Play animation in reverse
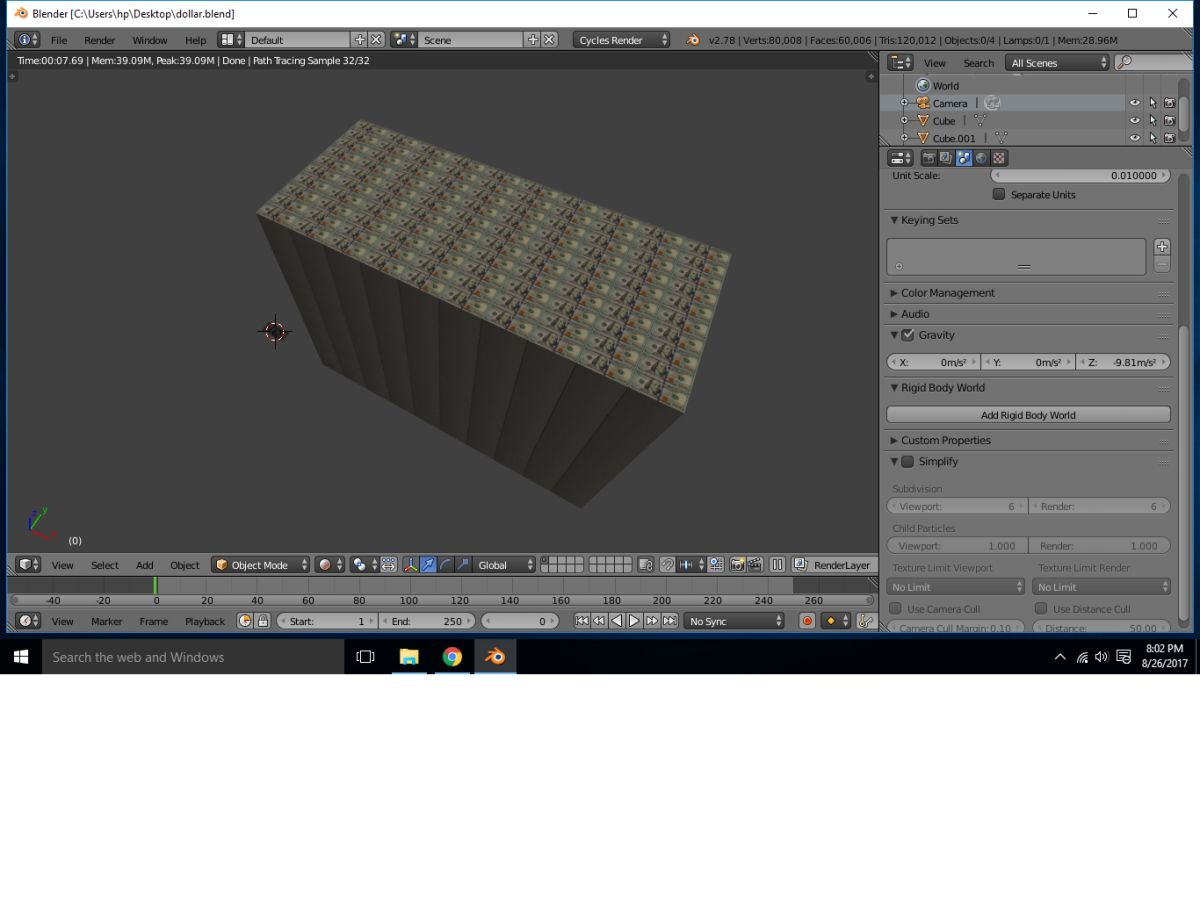1200x913 pixels. pyautogui.click(x=617, y=621)
